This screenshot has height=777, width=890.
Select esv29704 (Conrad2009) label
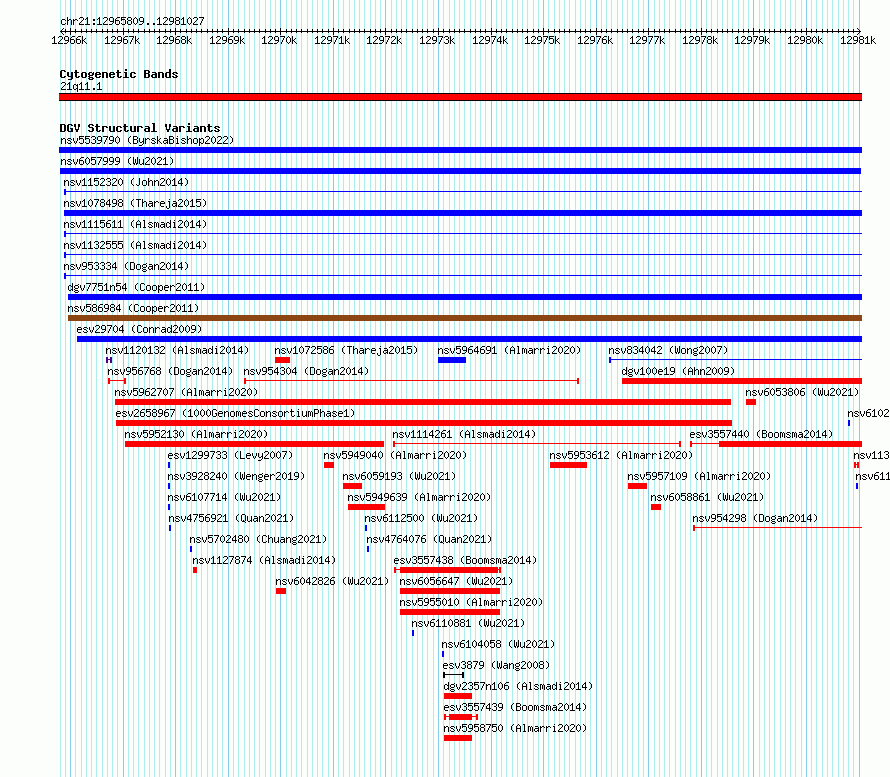(x=139, y=329)
